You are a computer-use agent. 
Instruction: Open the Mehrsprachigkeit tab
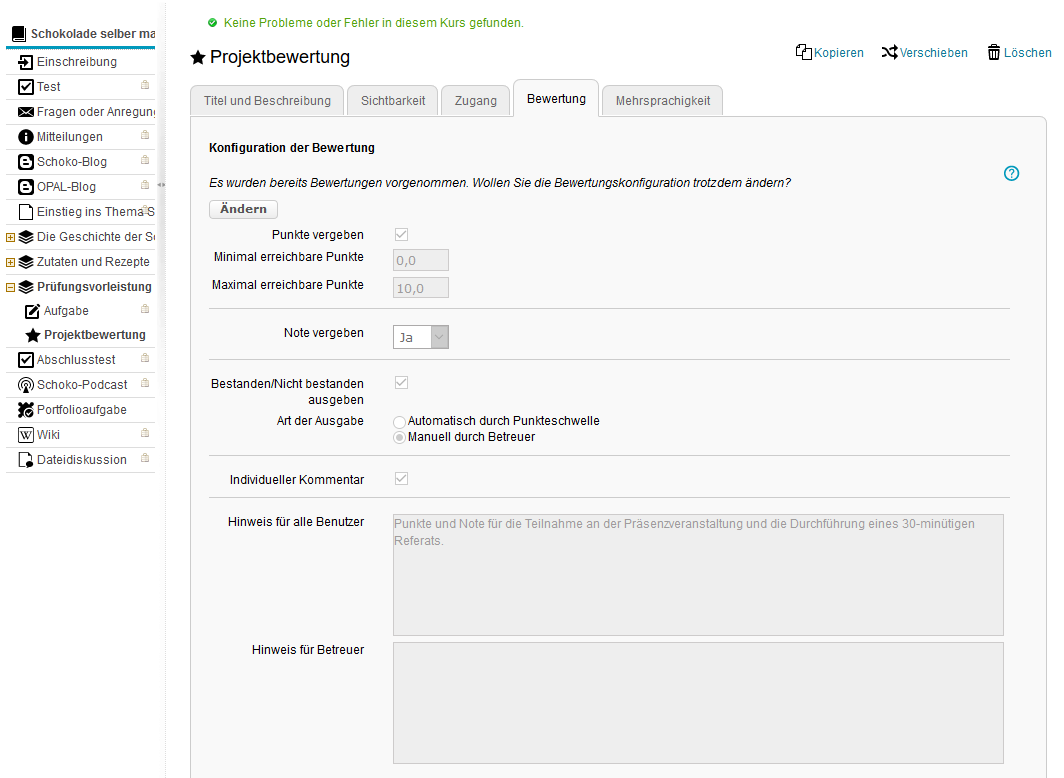click(662, 101)
